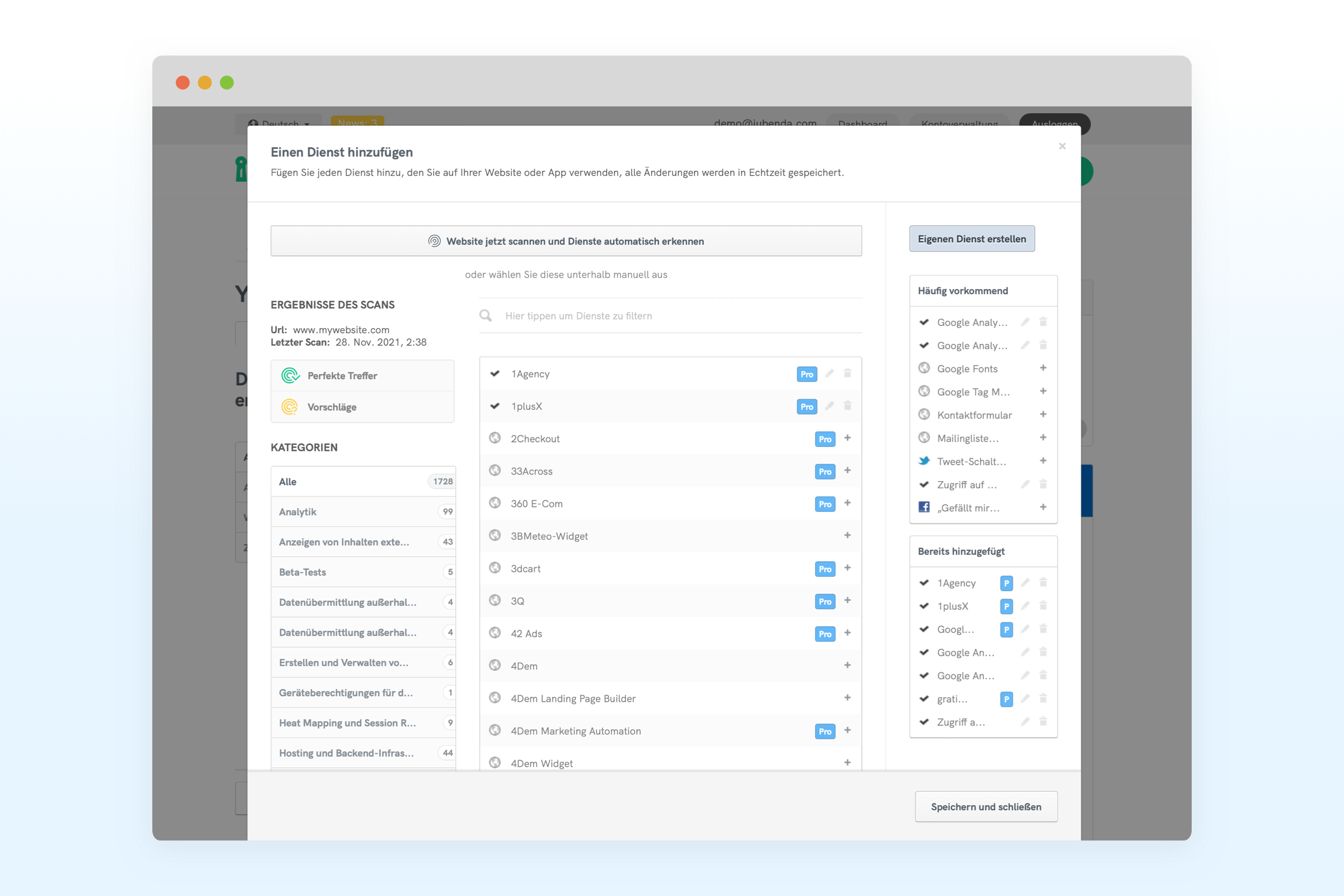Delete grati… from Bereits hinzugefügt list
Image resolution: width=1344 pixels, height=896 pixels.
(x=1043, y=698)
